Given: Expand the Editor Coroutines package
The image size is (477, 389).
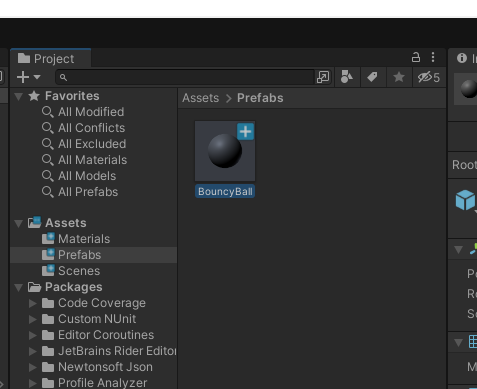Looking at the screenshot, I should pyautogui.click(x=33, y=335).
